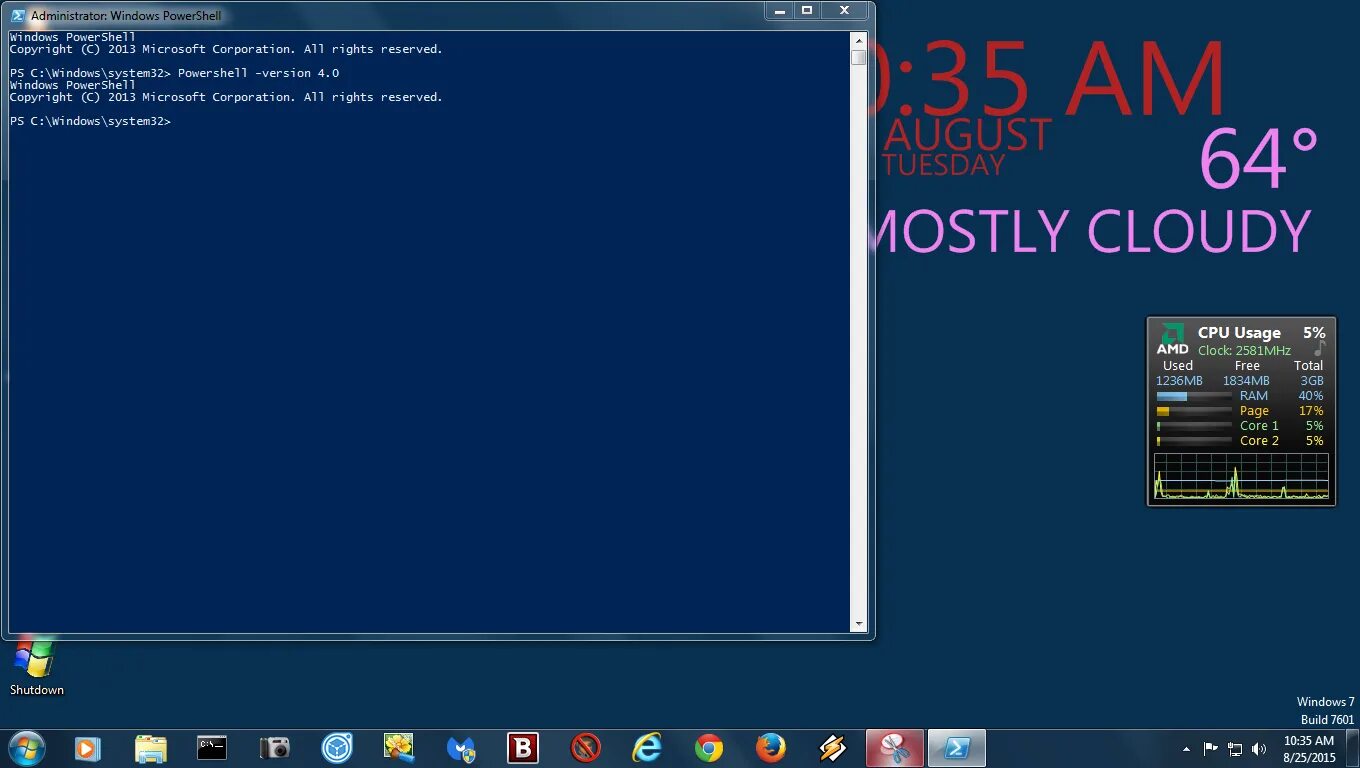The height and width of the screenshot is (768, 1360).
Task: Click the 'TUESDAY' day text on desktop
Action: [x=943, y=165]
